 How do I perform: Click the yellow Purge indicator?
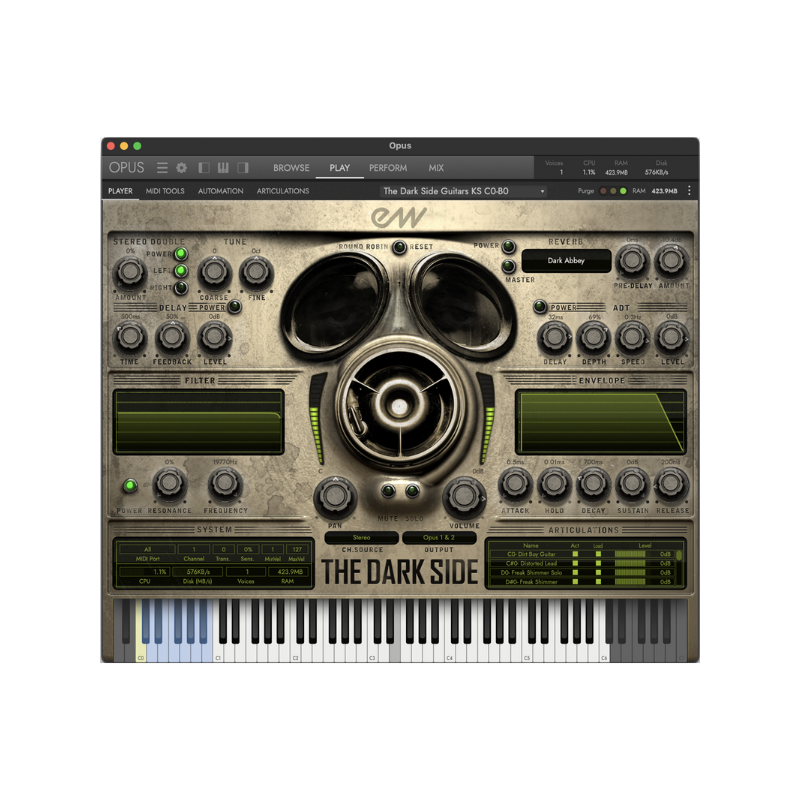(613, 191)
